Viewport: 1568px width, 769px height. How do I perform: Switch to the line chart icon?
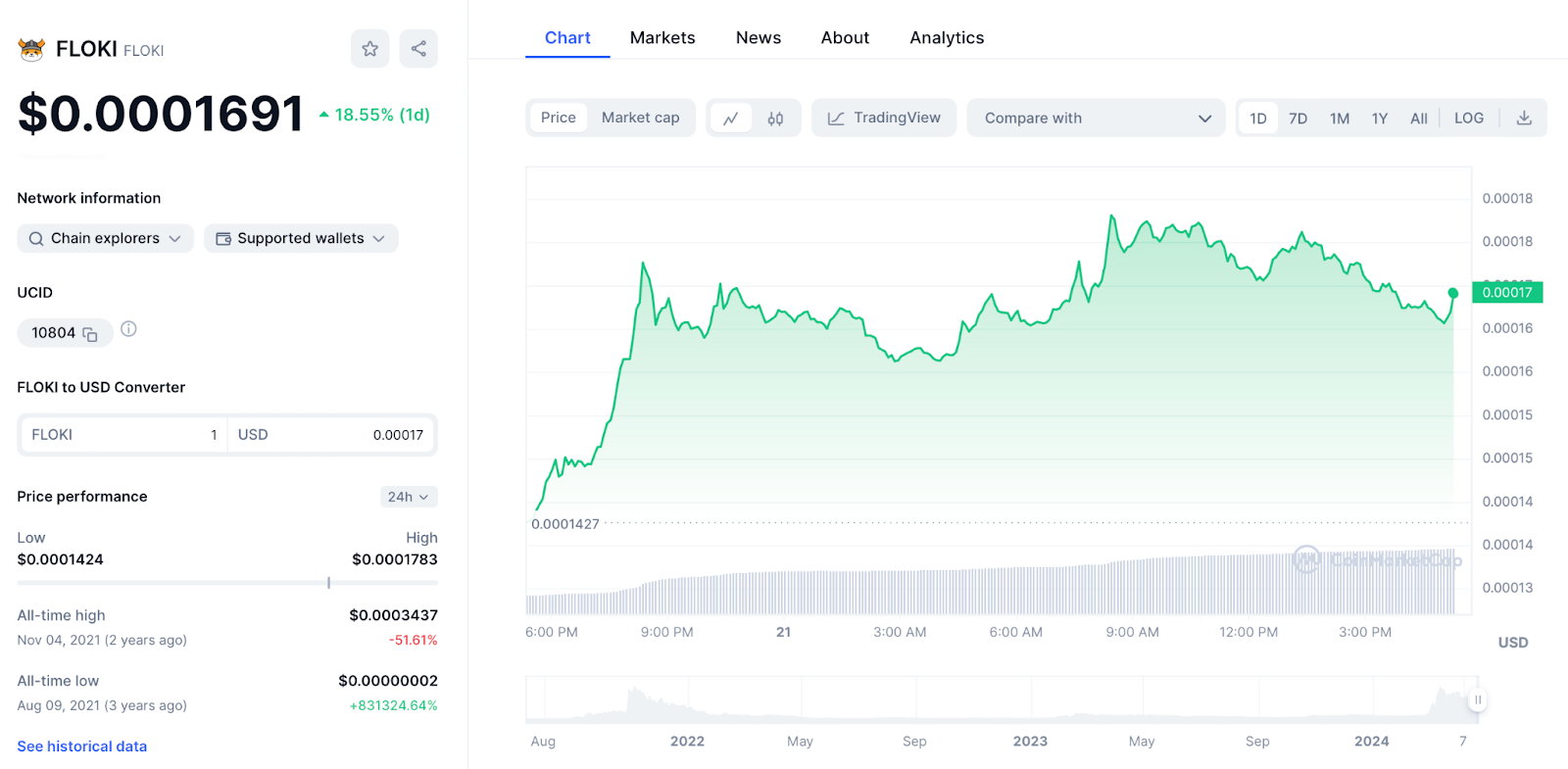730,118
